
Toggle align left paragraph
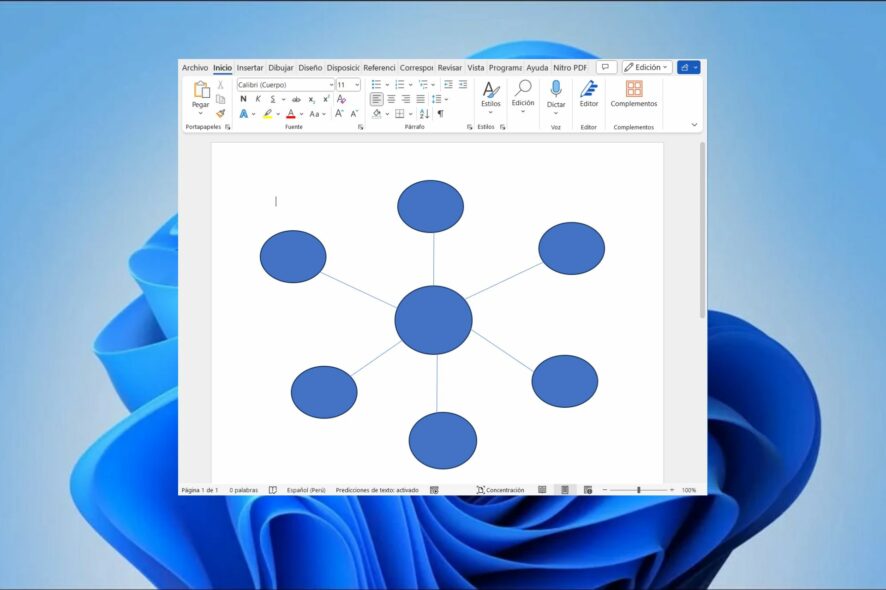click(x=376, y=99)
